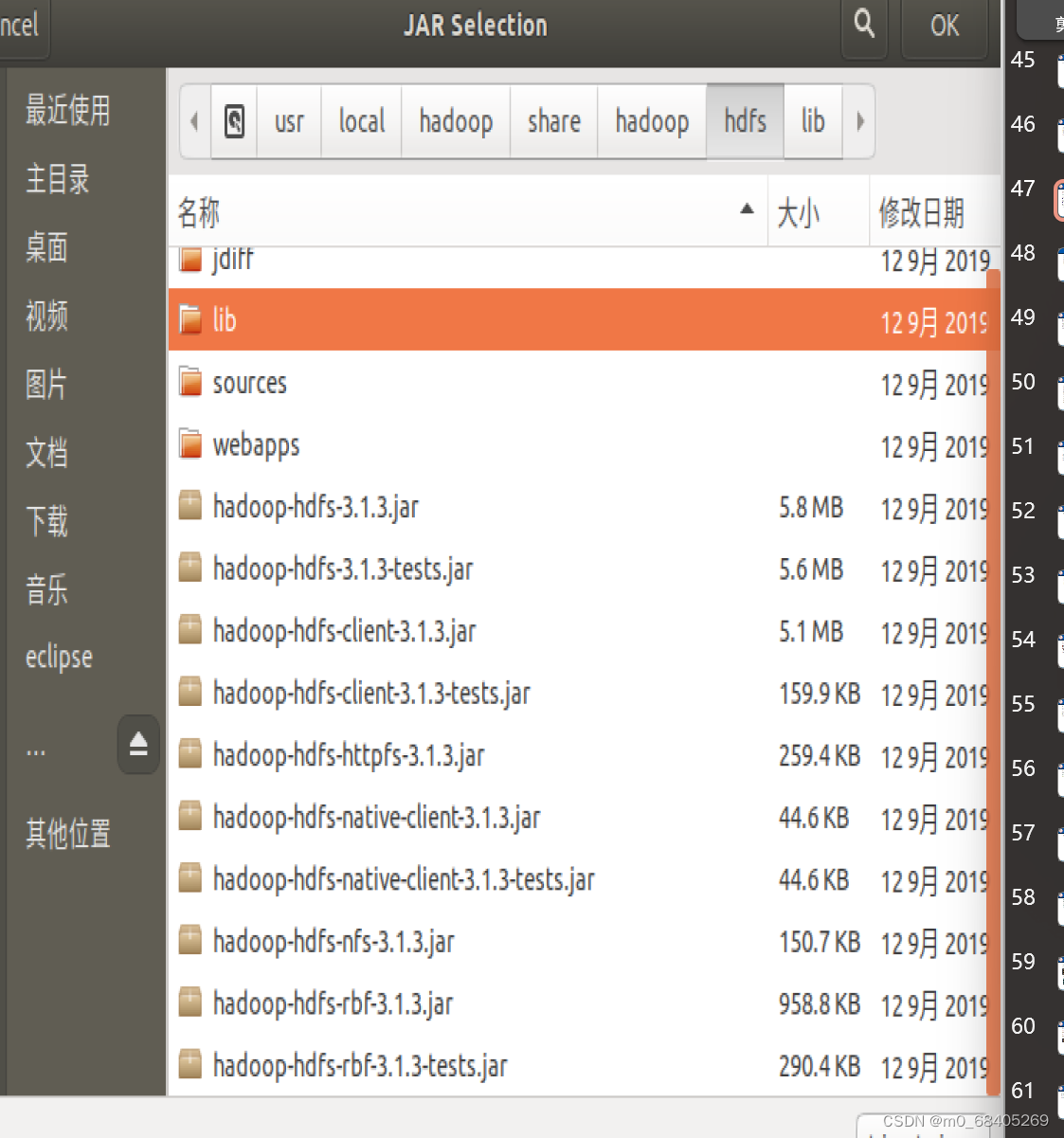
Task: Click the hadoop-hdfs-rbf-3.1.3-tests.jar package icon
Action: tap(190, 1065)
